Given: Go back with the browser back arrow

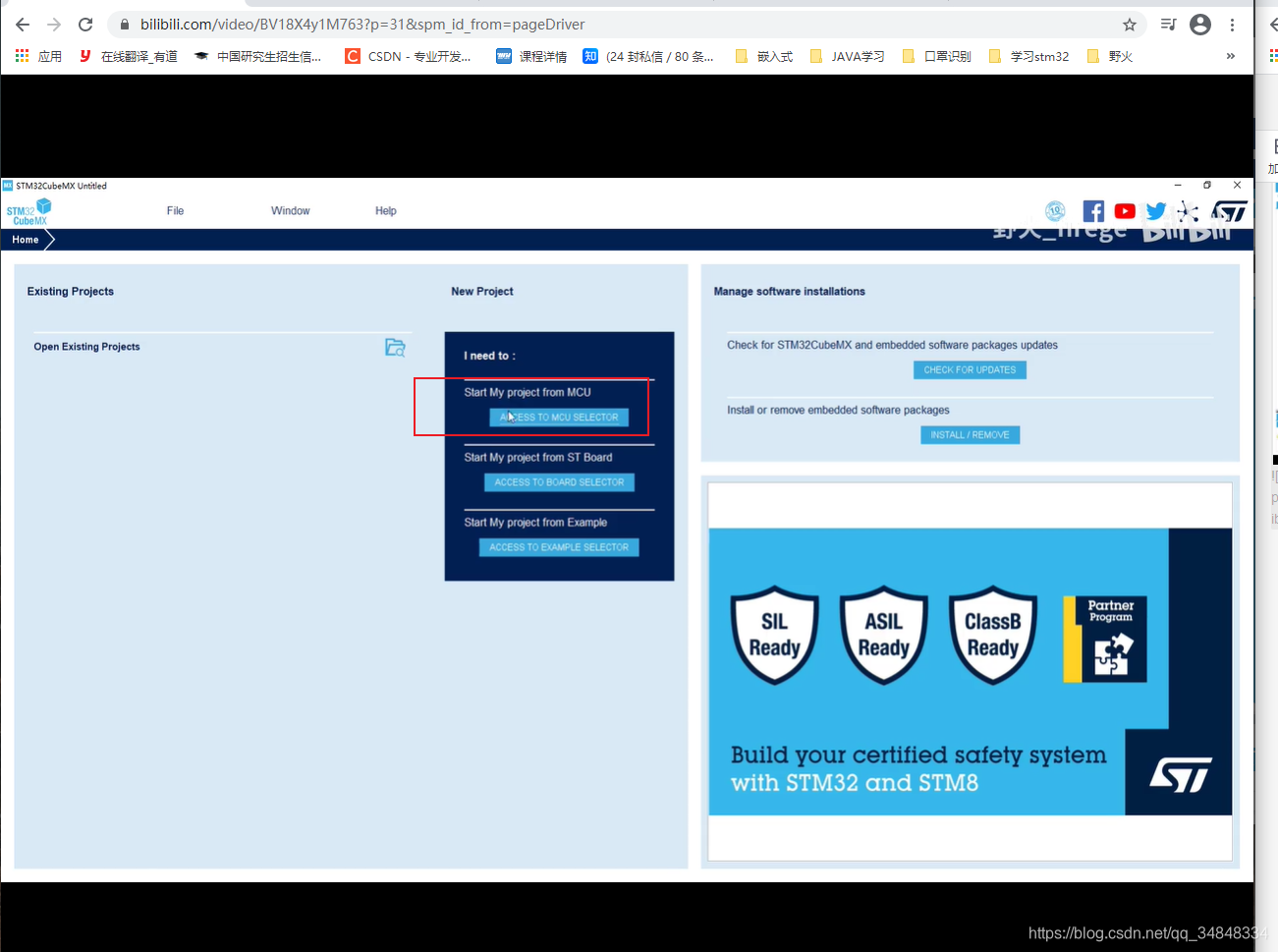Looking at the screenshot, I should 23,25.
